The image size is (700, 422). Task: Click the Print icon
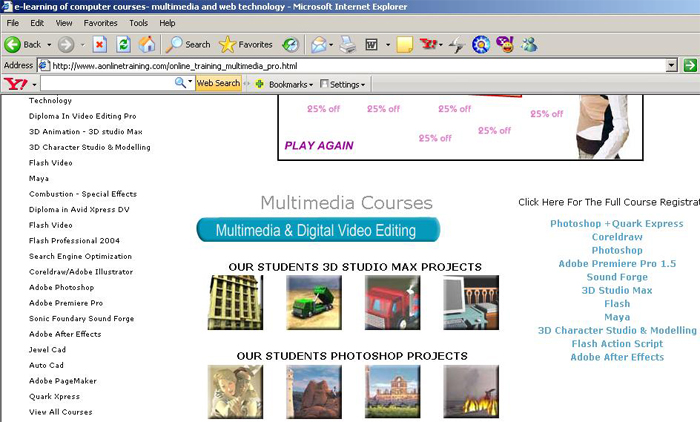pos(348,45)
